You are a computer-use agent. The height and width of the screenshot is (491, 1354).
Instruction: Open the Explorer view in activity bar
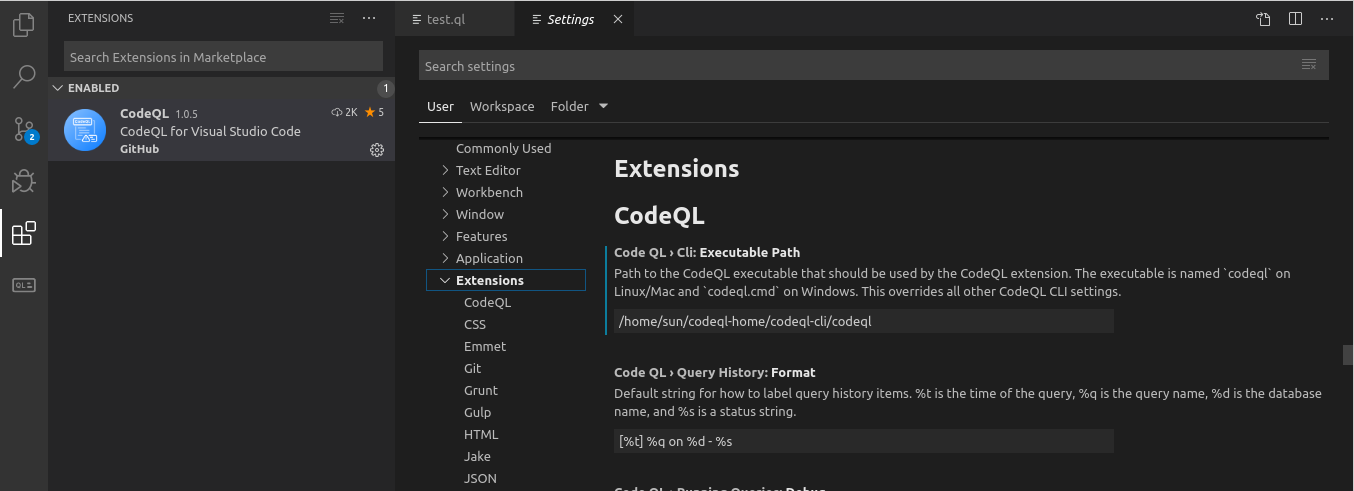pyautogui.click(x=24, y=25)
